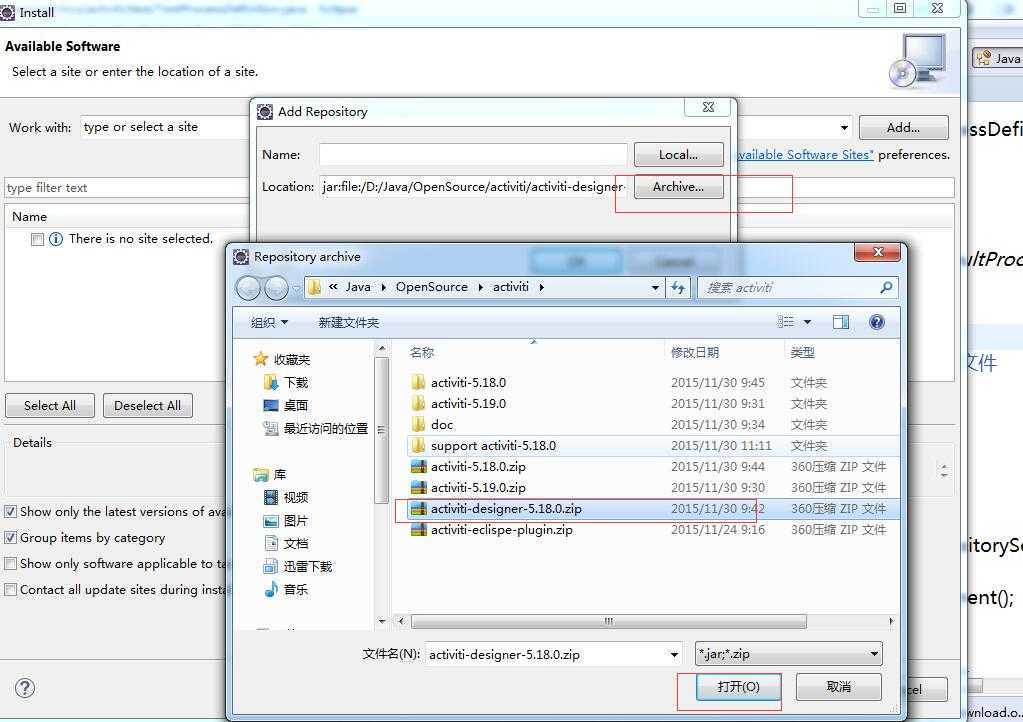The width and height of the screenshot is (1023, 722).
Task: Click the Details panel spinner arrows
Action: point(944,470)
